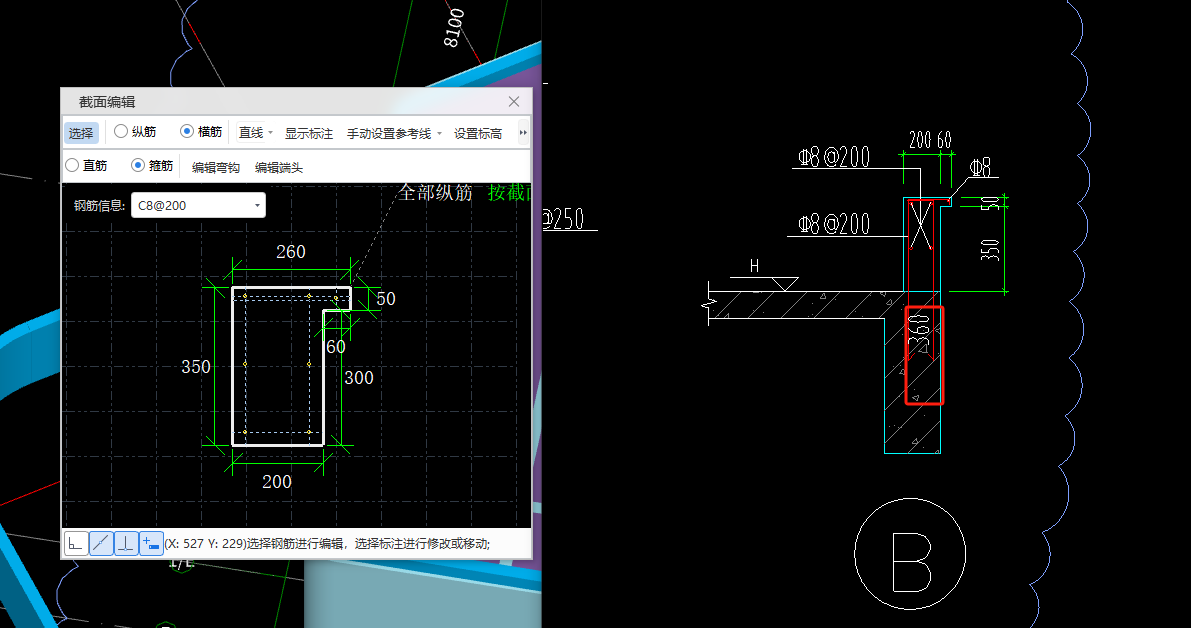Screen dimensions: 1191x628
Task: Toggle perpendicular snap icon in status bar
Action: tap(126, 543)
